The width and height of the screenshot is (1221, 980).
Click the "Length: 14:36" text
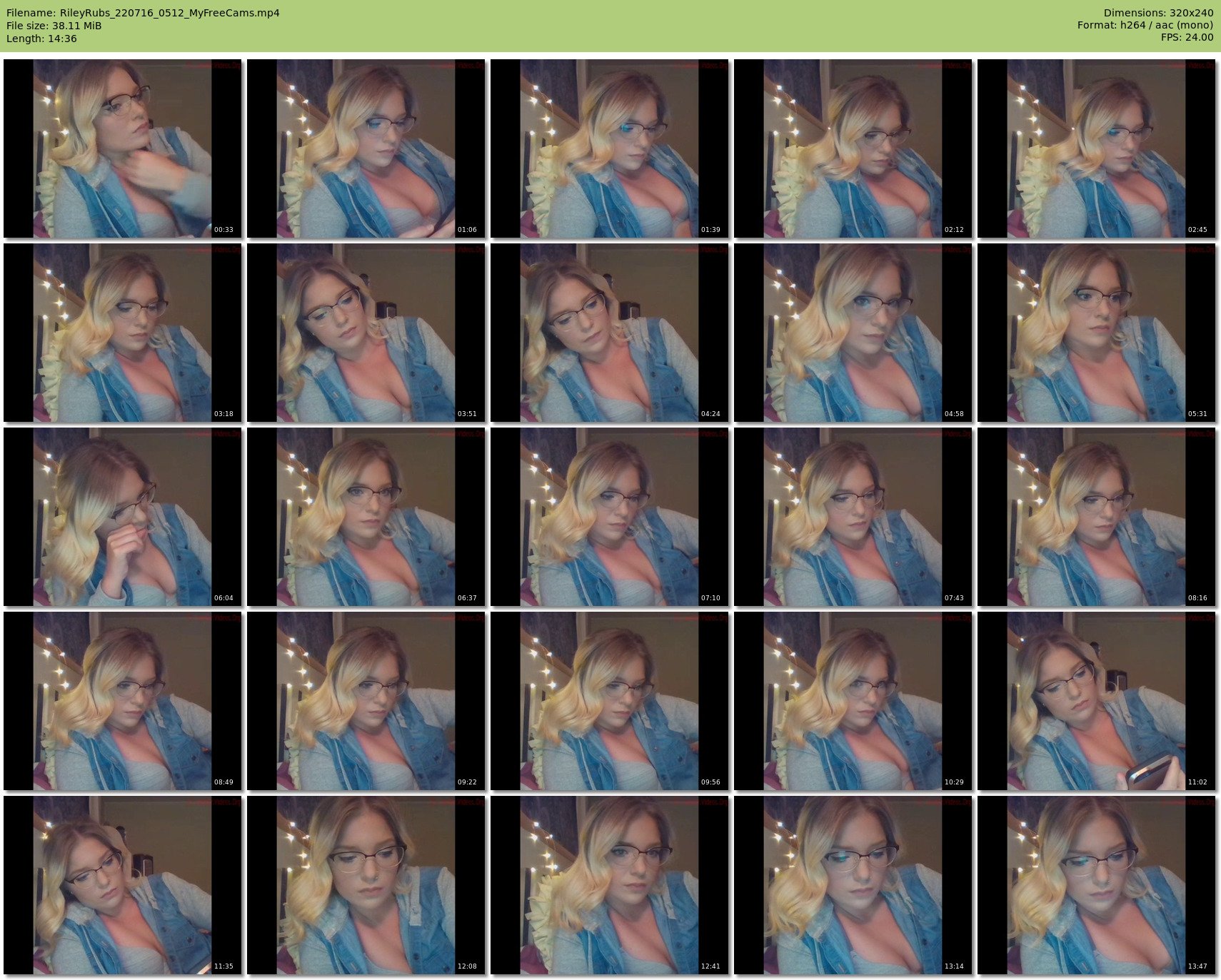(41, 39)
